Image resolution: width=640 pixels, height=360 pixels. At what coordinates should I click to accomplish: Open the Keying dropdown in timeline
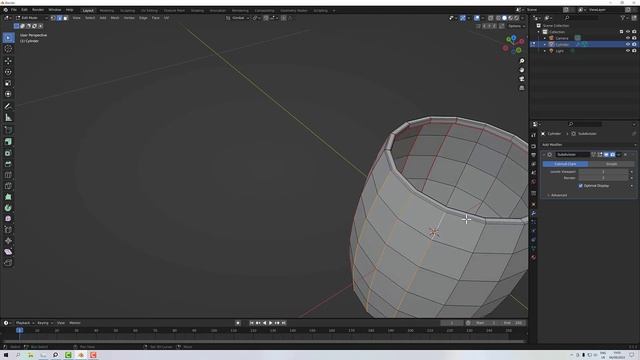tap(45, 323)
